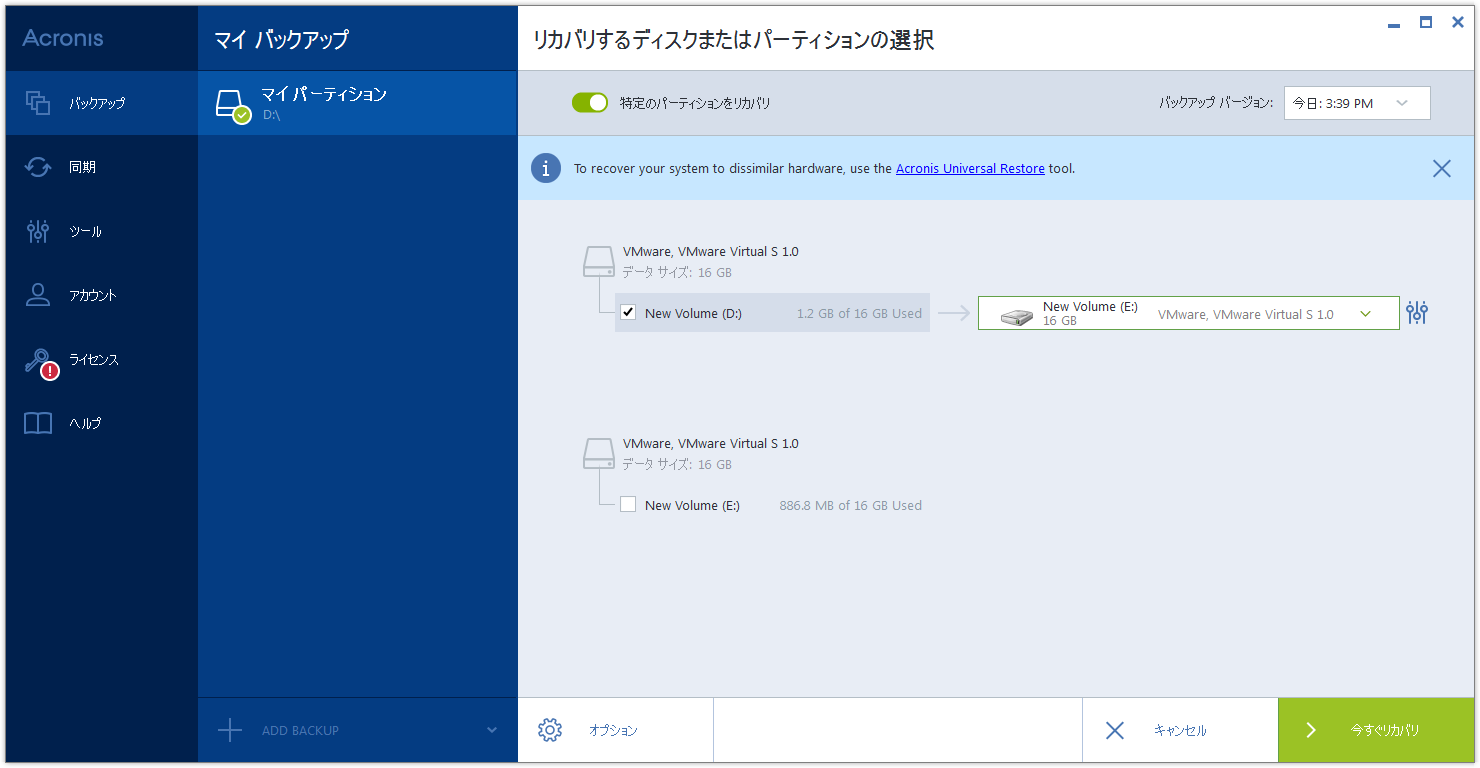Click the Acronis Universal Restore link
The image size is (1480, 768).
point(969,169)
